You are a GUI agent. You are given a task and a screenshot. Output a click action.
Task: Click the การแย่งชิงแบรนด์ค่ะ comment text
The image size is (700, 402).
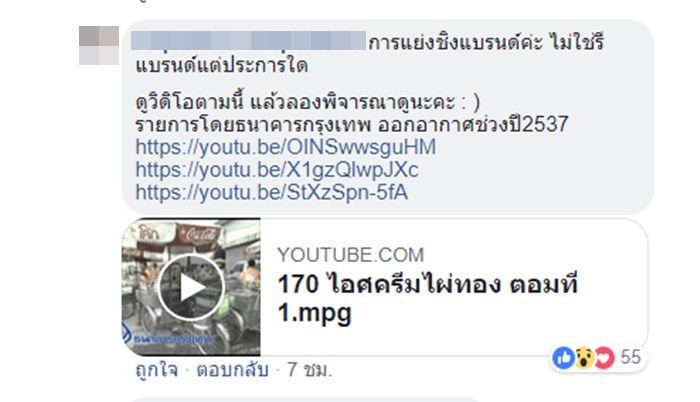coord(455,42)
